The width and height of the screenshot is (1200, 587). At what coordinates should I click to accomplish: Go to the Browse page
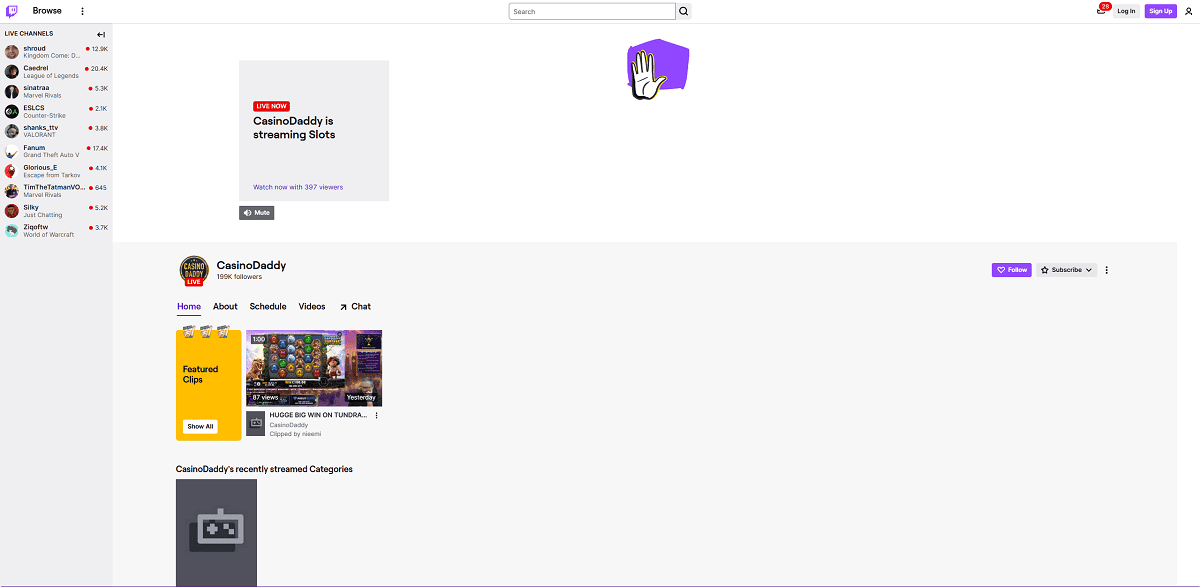pyautogui.click(x=47, y=11)
